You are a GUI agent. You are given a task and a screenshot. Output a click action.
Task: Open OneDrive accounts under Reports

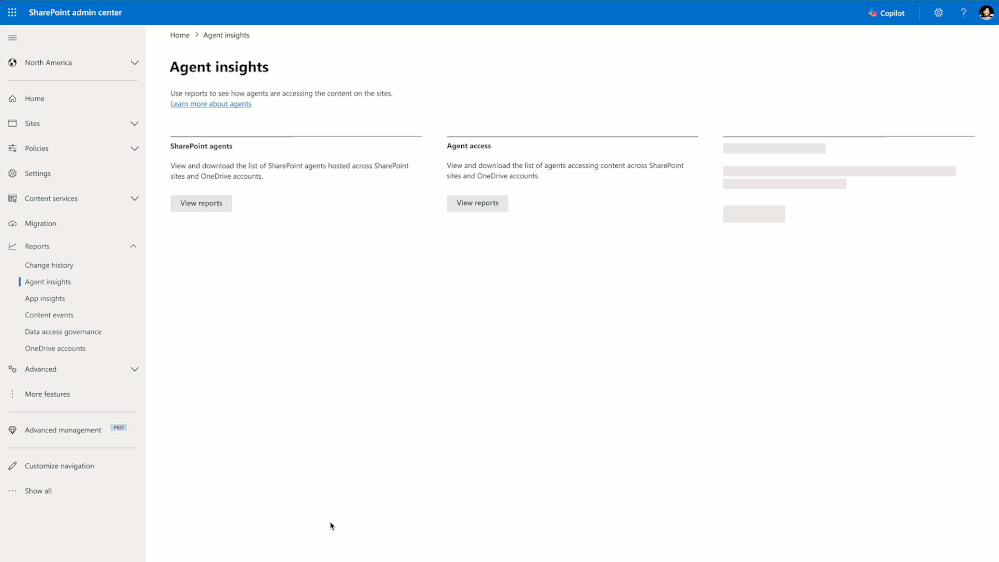click(x=55, y=349)
